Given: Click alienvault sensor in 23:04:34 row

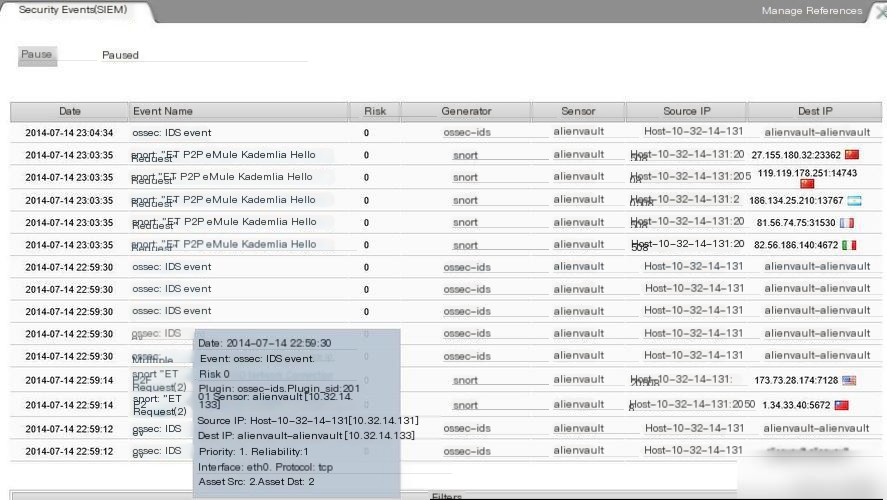Looking at the screenshot, I should point(579,131).
